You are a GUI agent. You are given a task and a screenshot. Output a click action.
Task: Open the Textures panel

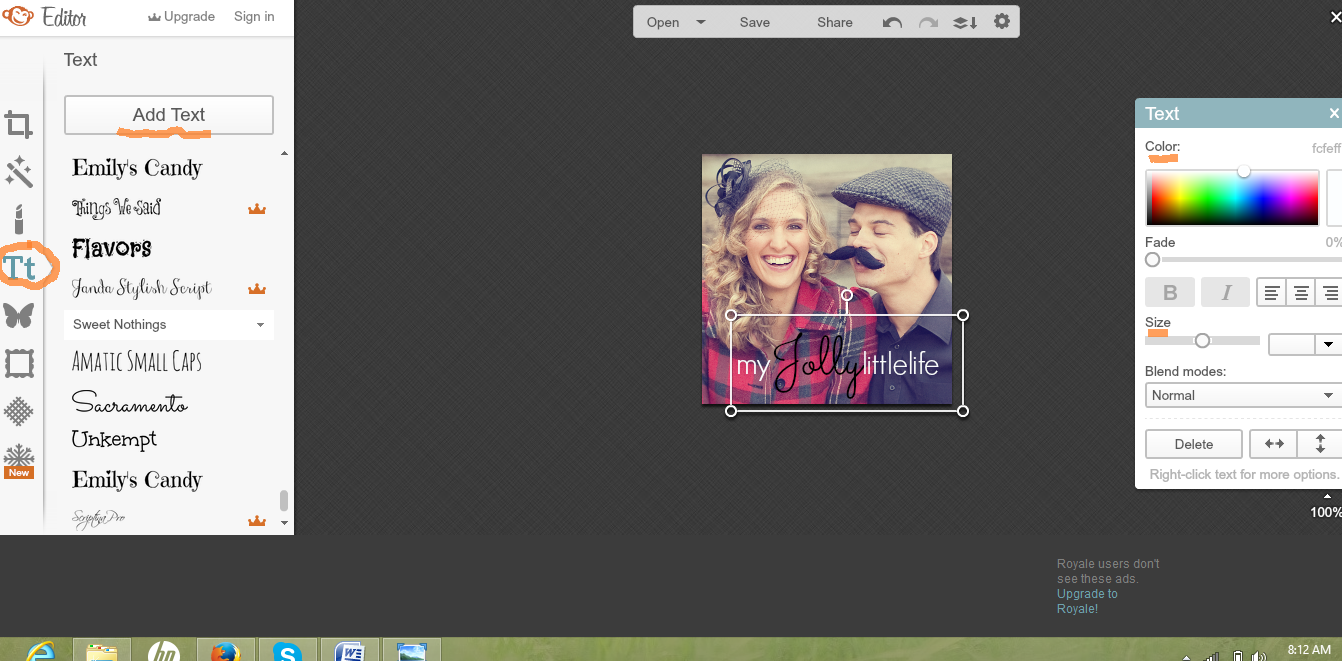click(20, 411)
